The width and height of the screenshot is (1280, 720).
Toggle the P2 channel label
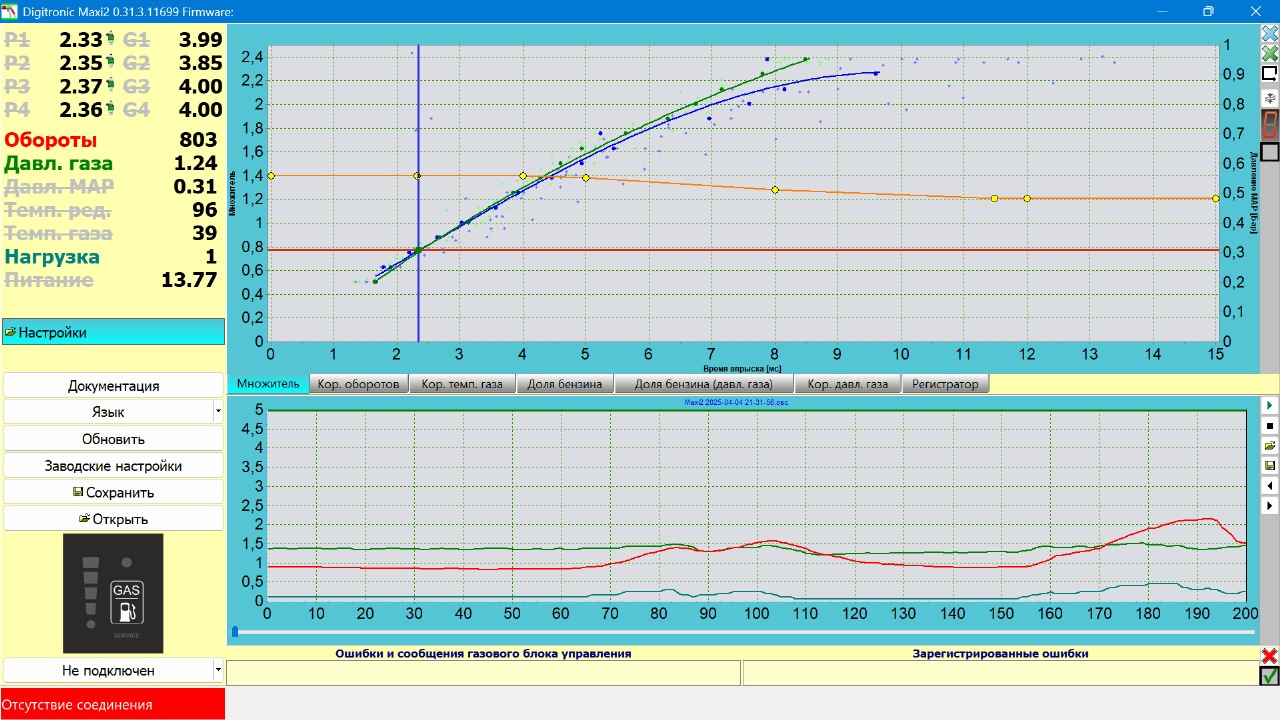click(18, 63)
